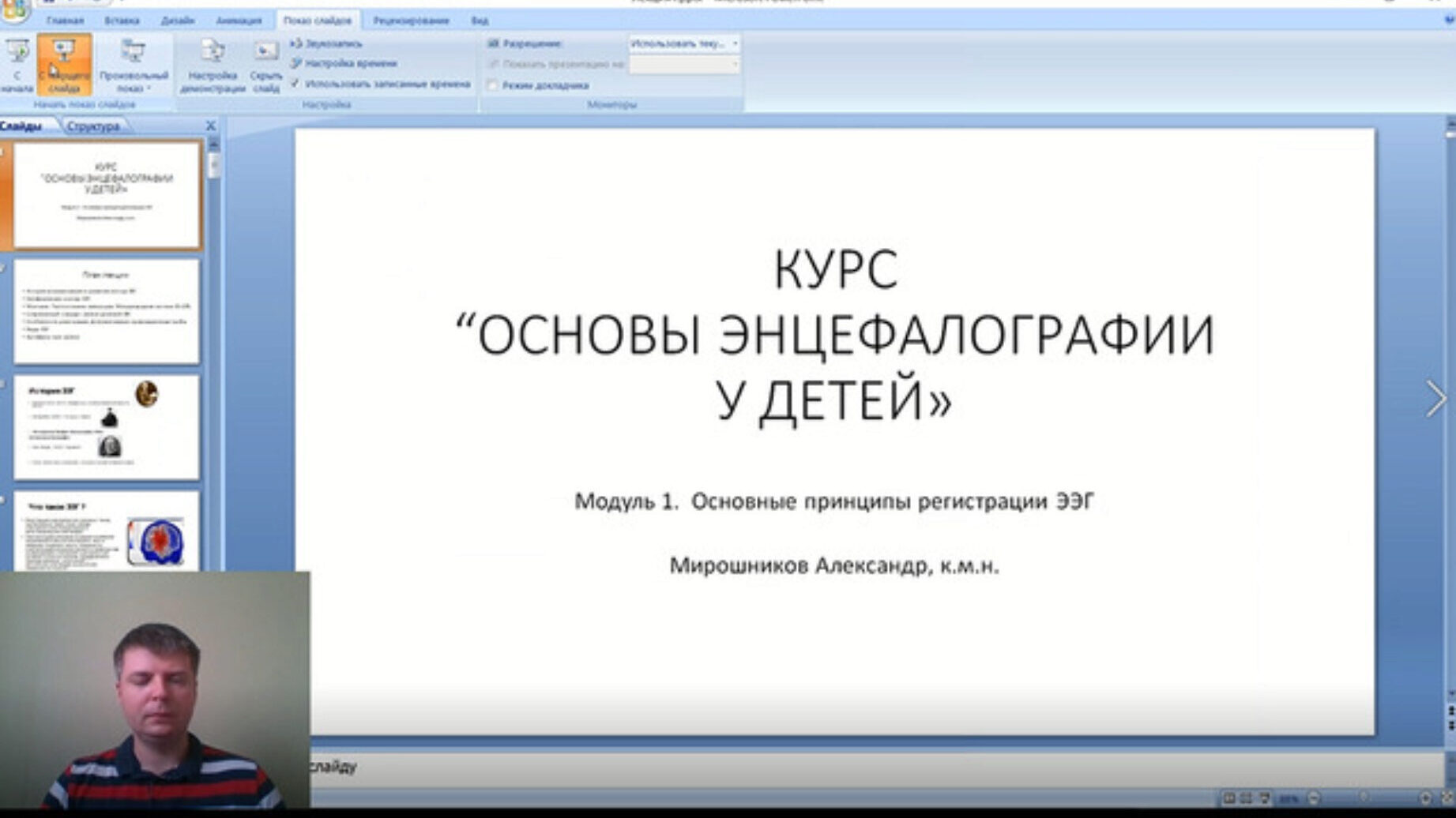Fit slide to window icon
This screenshot has width=1456, height=818.
tap(1448, 798)
